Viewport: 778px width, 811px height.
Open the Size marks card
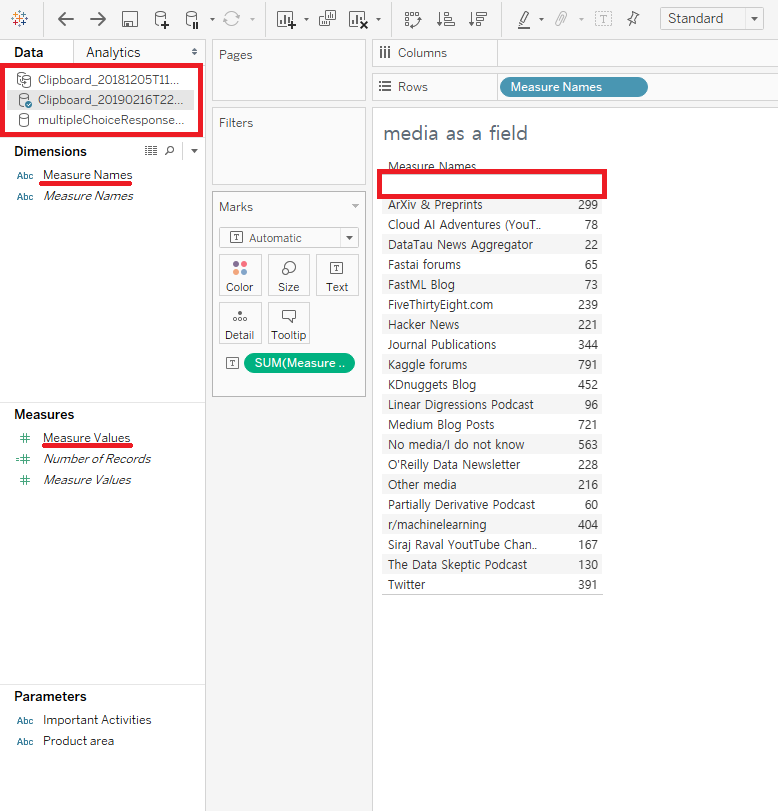pos(289,275)
